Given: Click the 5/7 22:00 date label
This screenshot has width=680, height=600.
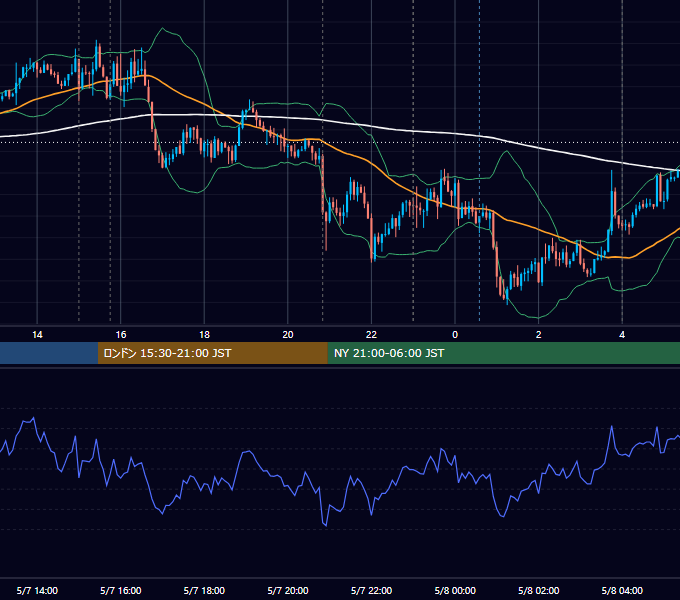Looking at the screenshot, I should (x=371, y=590).
